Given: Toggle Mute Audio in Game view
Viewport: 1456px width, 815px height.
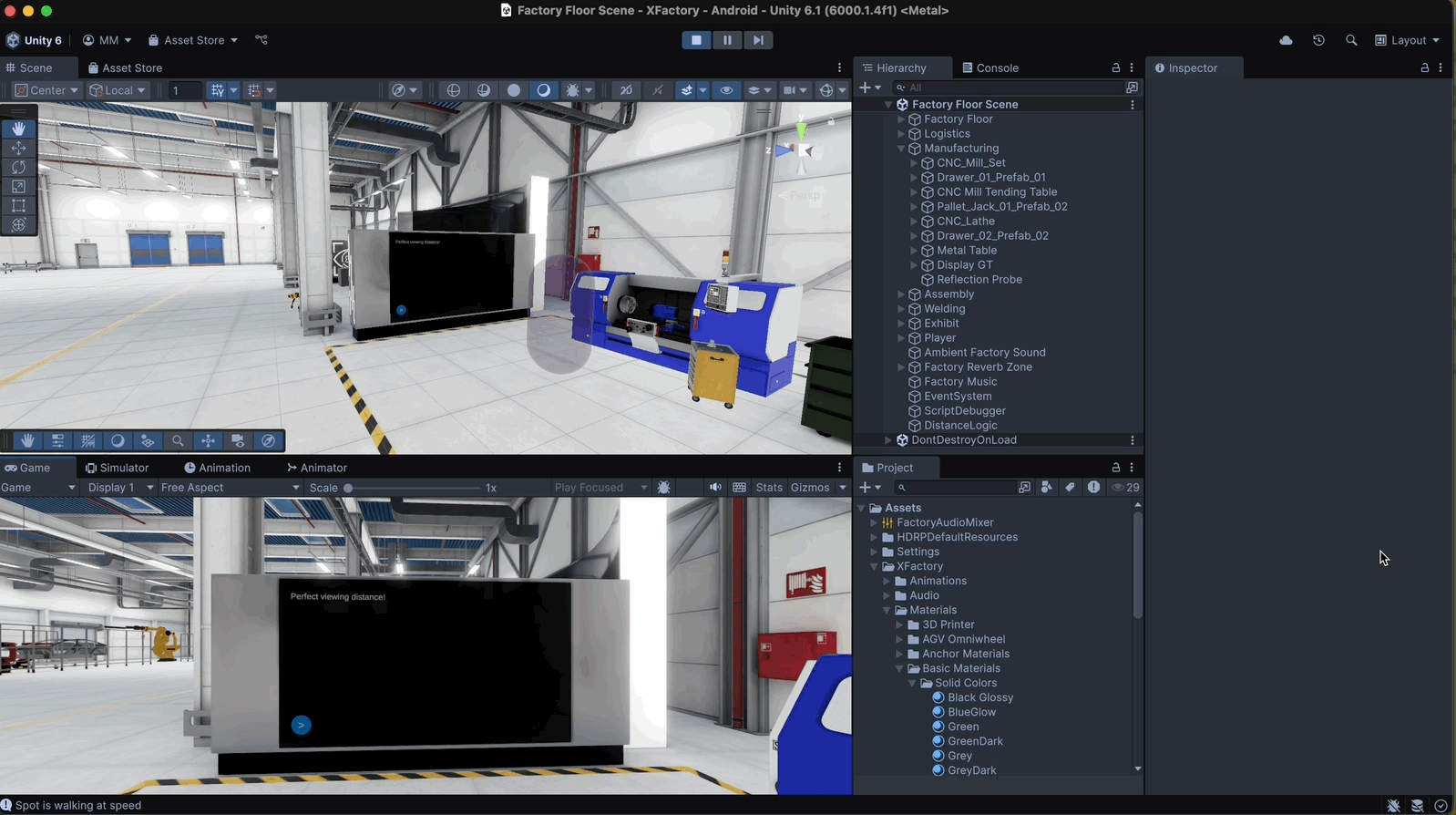Looking at the screenshot, I should point(715,488).
